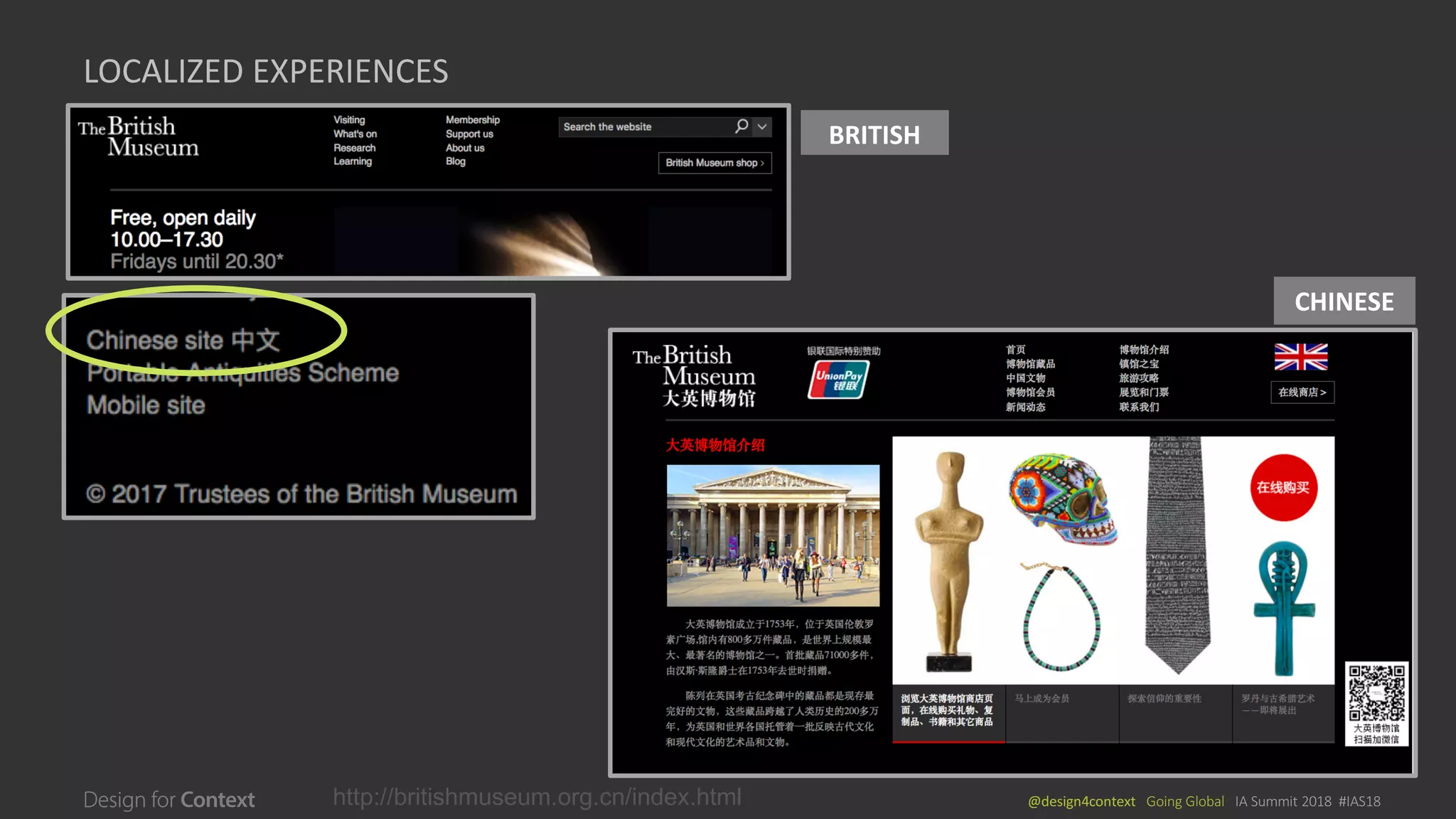Open the 博物馆介绍 menu item
The height and width of the screenshot is (819, 1456).
coord(1144,350)
